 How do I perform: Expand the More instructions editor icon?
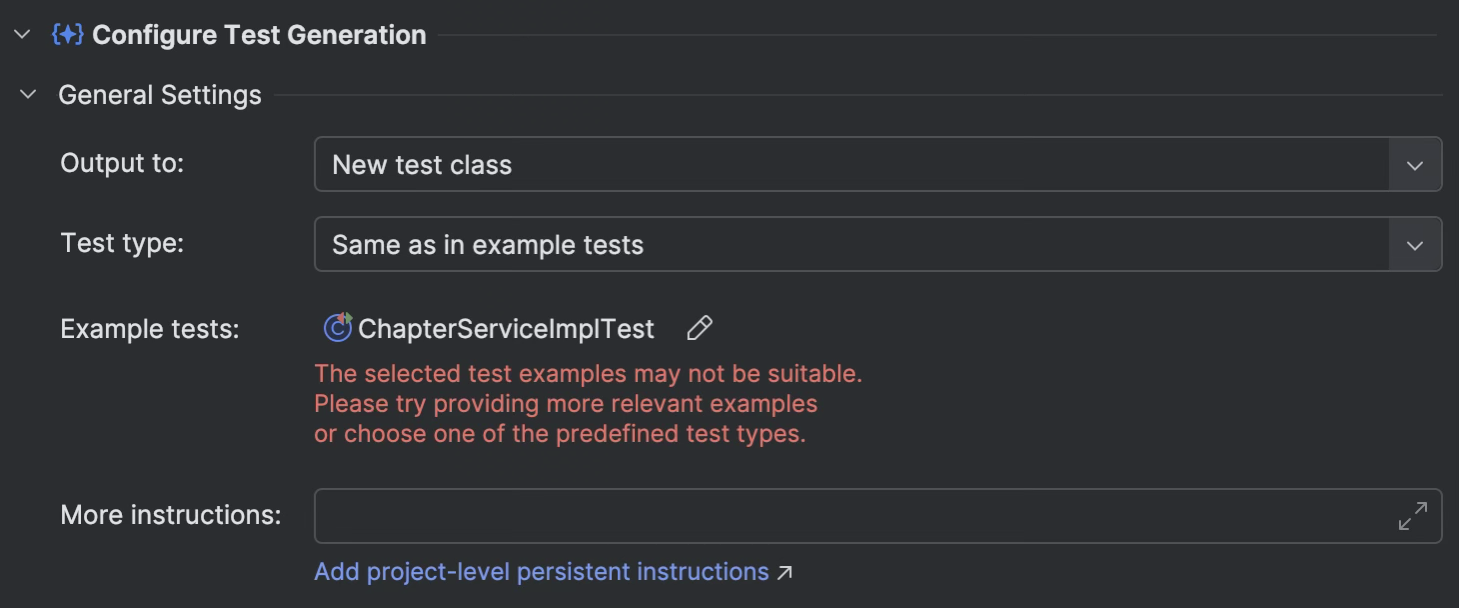1412,516
